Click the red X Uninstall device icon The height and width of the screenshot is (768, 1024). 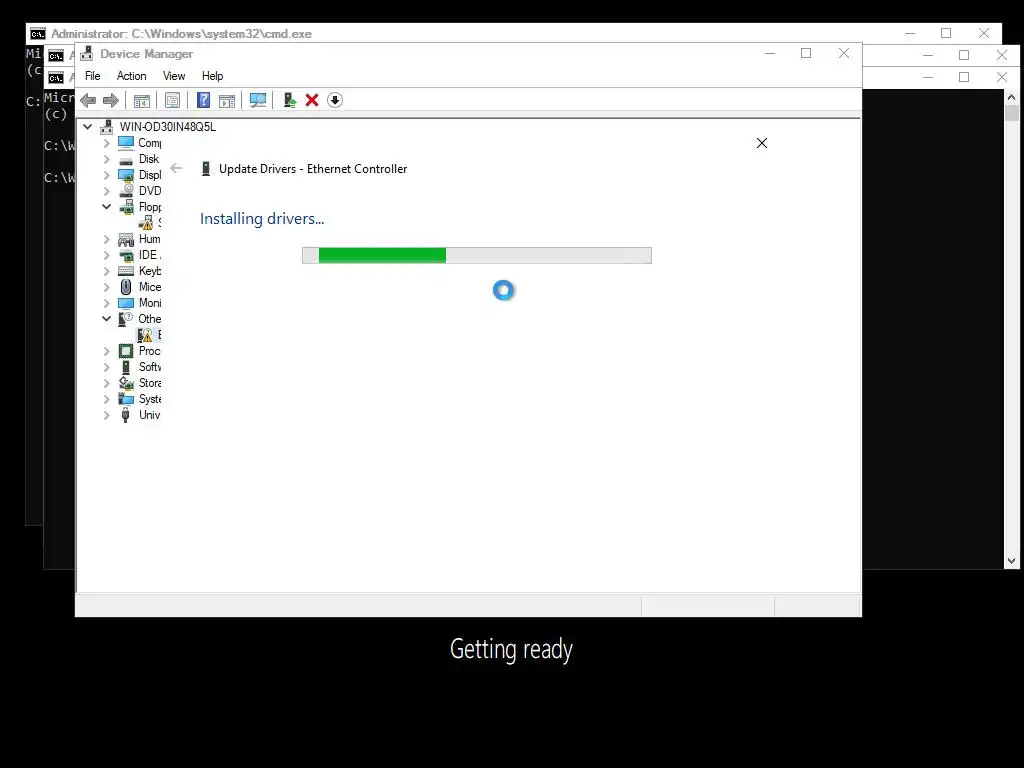[312, 100]
